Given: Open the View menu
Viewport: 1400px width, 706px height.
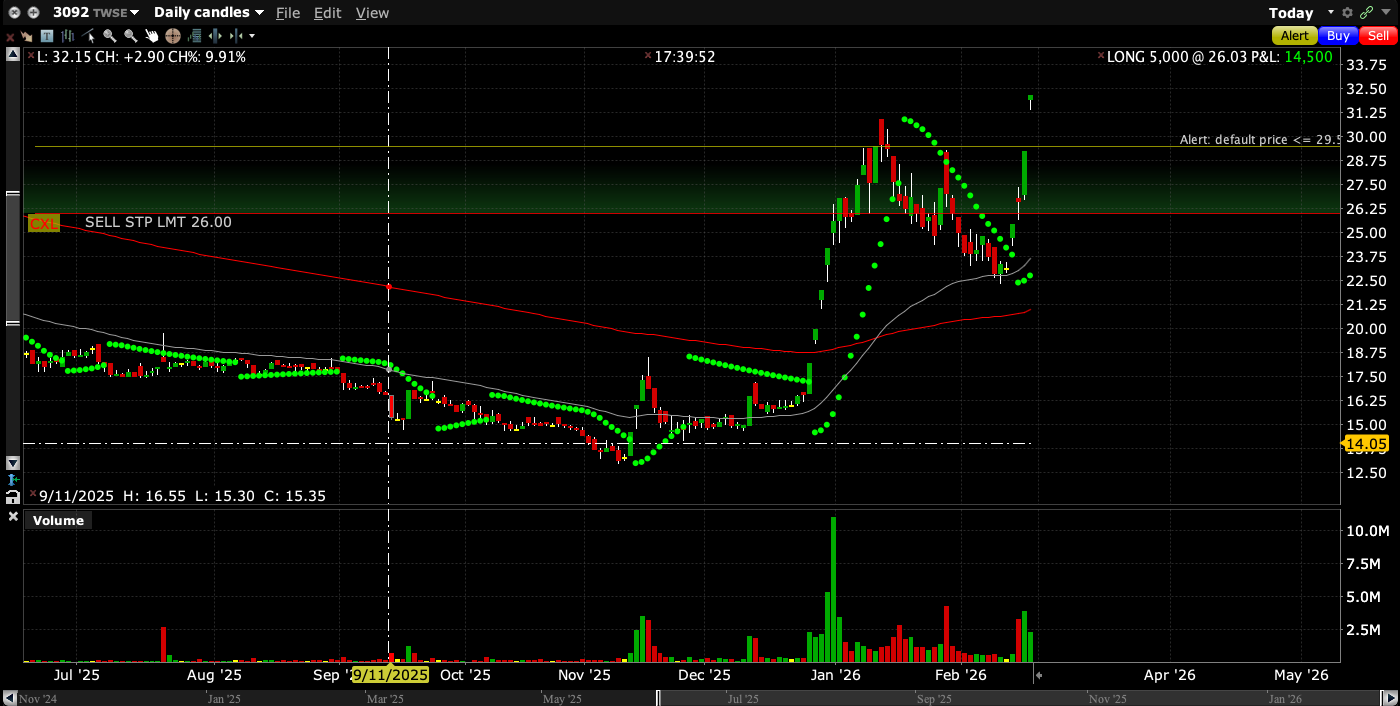Looking at the screenshot, I should [x=372, y=13].
